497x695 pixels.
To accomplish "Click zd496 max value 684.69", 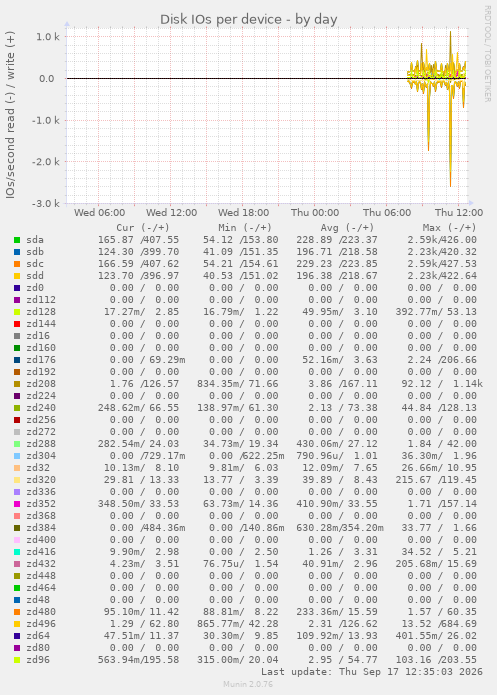I will [459, 624].
